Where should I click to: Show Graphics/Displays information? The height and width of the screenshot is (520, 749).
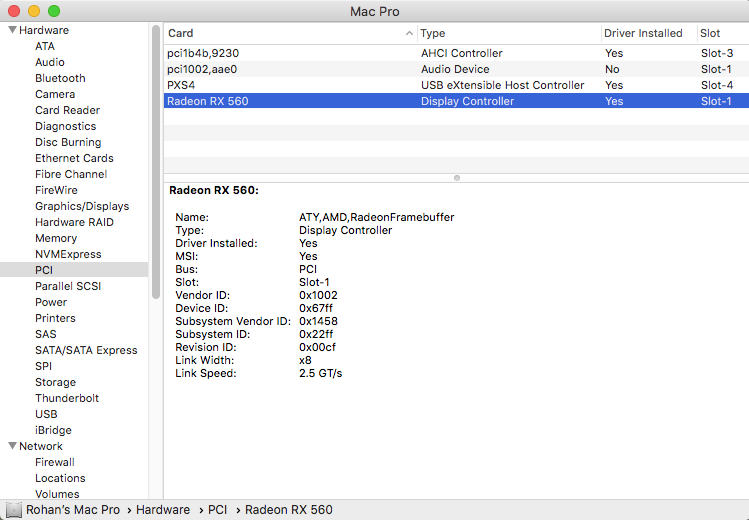[82, 206]
